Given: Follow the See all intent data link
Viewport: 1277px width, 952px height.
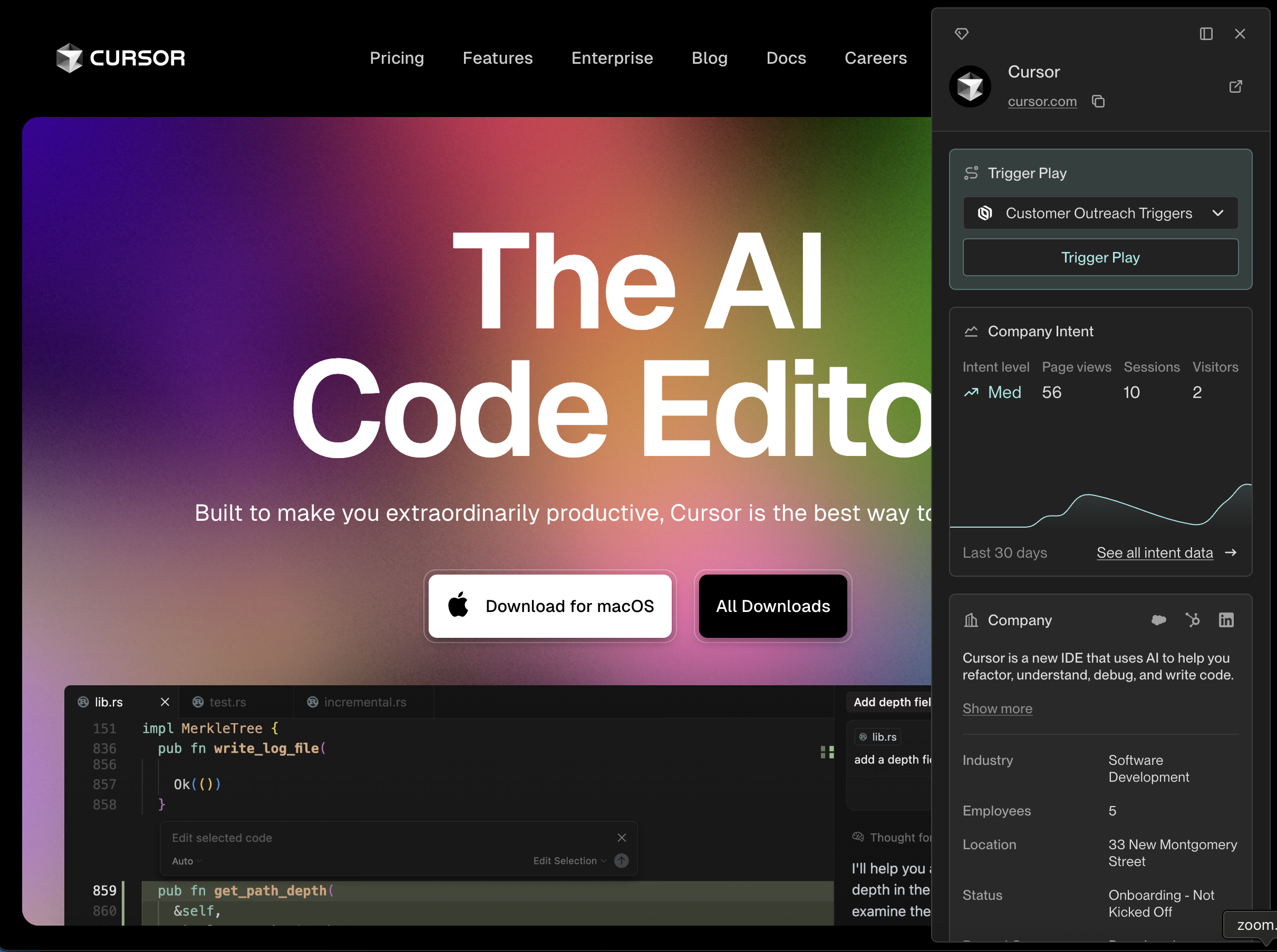Looking at the screenshot, I should (1154, 552).
